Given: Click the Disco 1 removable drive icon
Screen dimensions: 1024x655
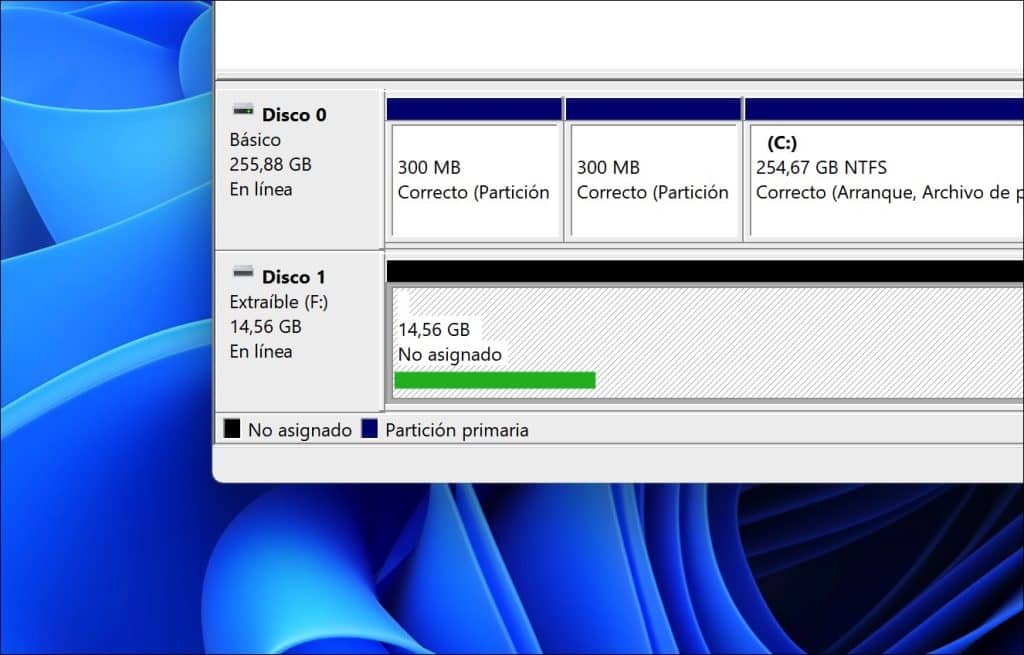Looking at the screenshot, I should coord(243,272).
